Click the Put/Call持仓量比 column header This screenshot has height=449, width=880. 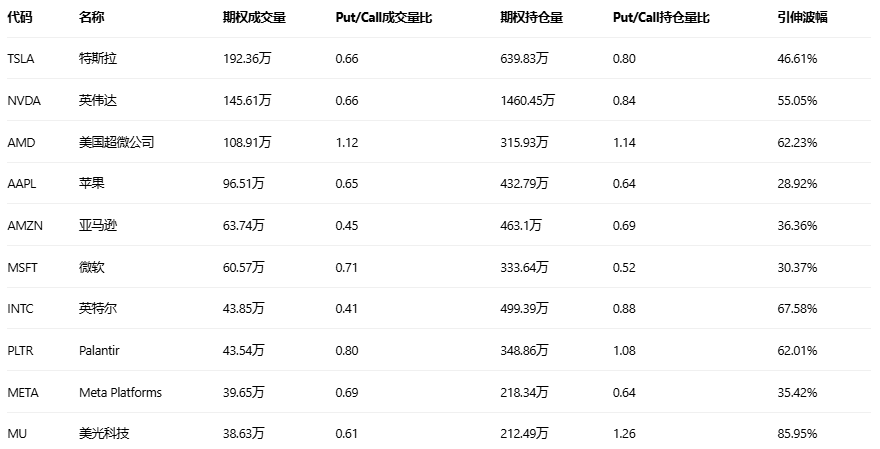[x=661, y=18]
